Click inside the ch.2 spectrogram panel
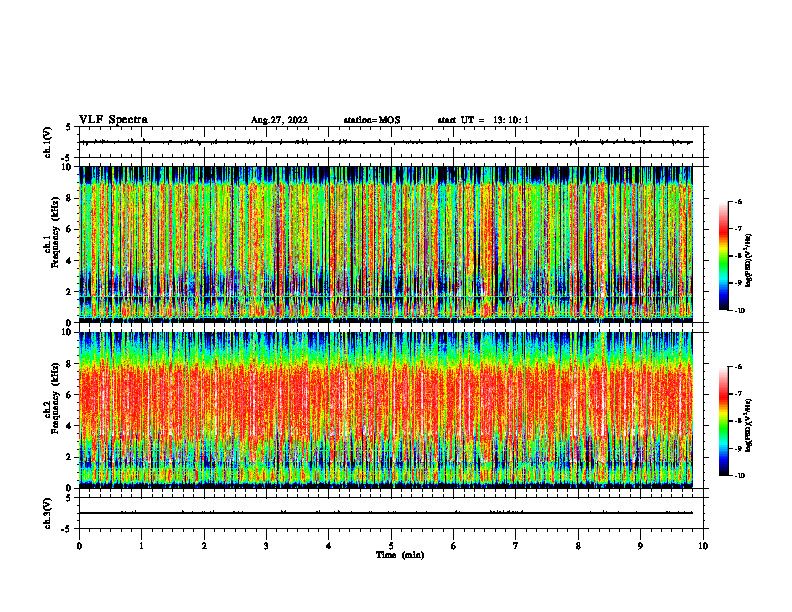This screenshot has width=792, height=612. coord(386,410)
